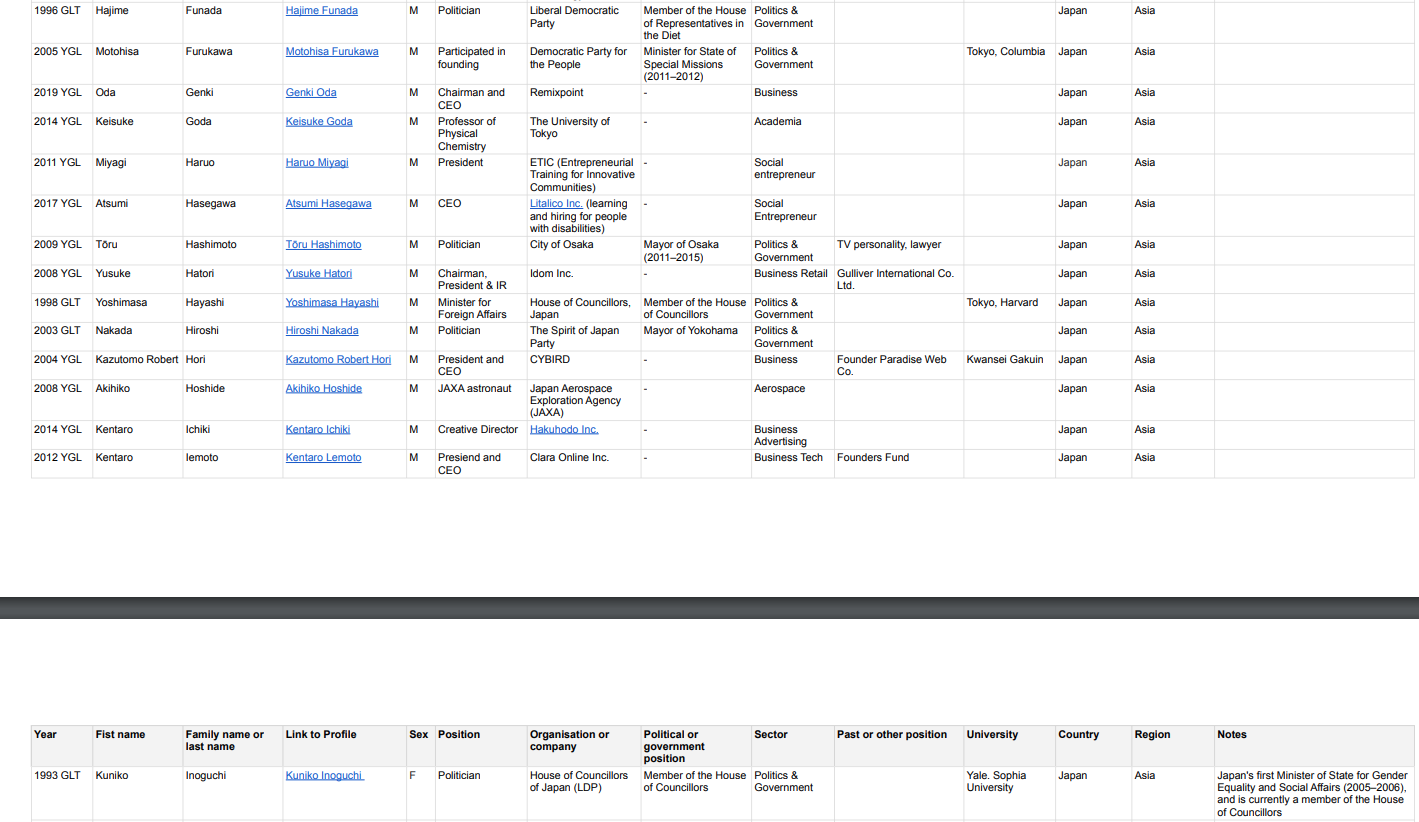
Task: Open the Motohisa Furukawa profile link
Action: [x=332, y=51]
